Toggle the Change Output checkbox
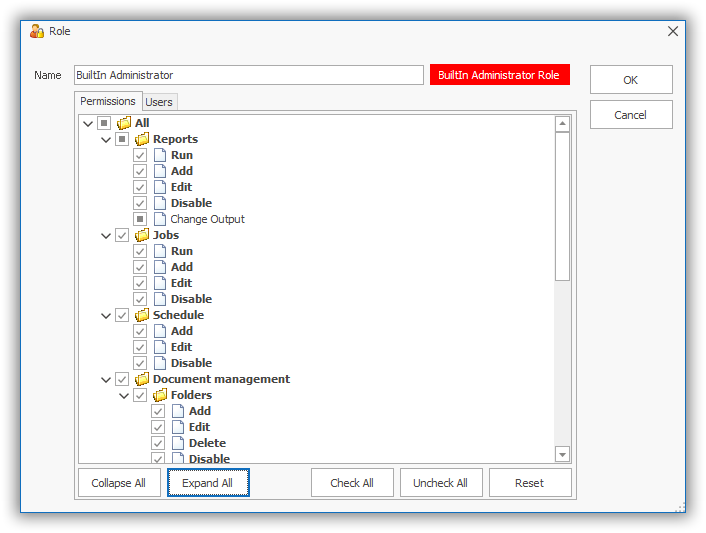Screen dimensions: 706x533 (x=140, y=219)
